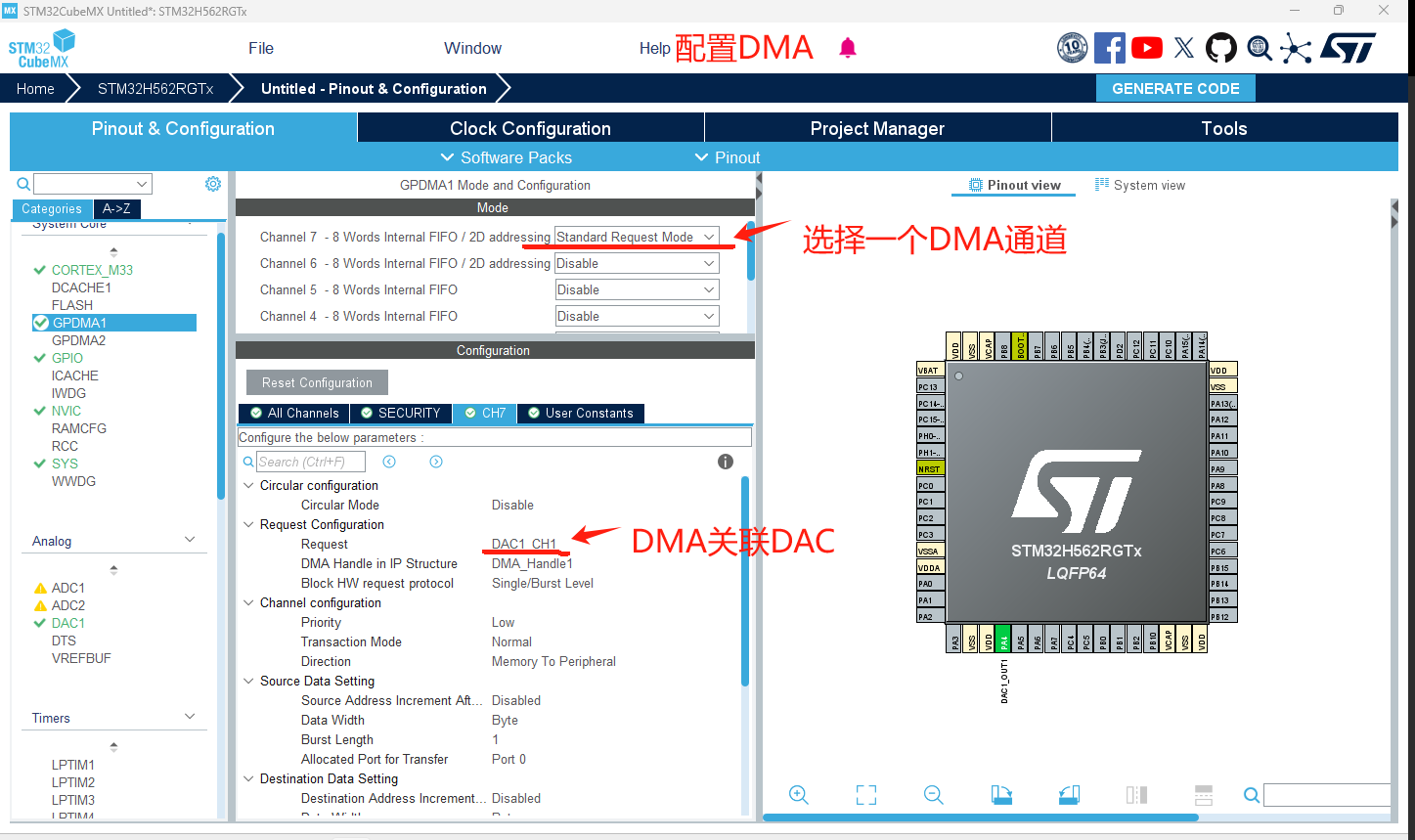Viewport: 1415px width, 840px height.
Task: Switch to Clock Configuration tab
Action: (x=530, y=128)
